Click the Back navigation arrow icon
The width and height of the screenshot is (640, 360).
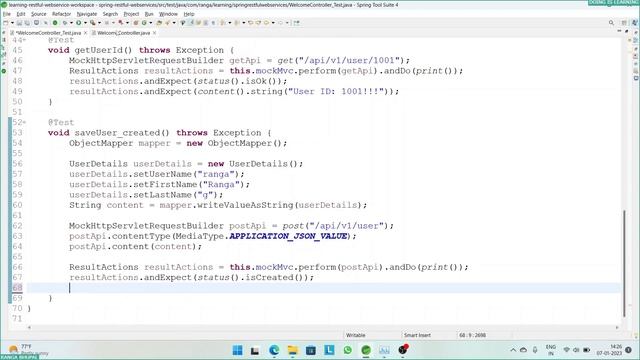pos(266,23)
